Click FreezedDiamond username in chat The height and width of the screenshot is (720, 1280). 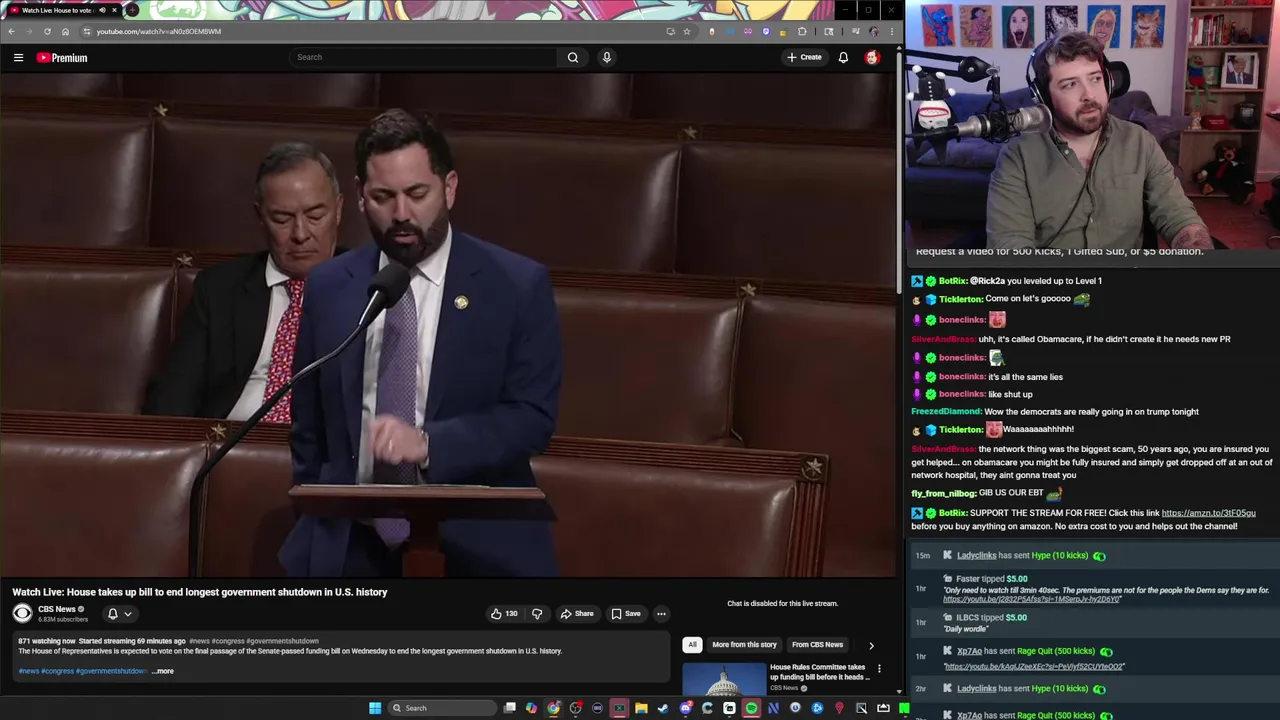(x=946, y=411)
